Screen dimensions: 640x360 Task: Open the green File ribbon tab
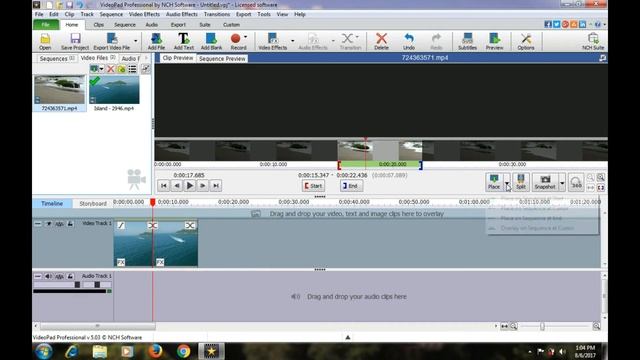point(46,25)
